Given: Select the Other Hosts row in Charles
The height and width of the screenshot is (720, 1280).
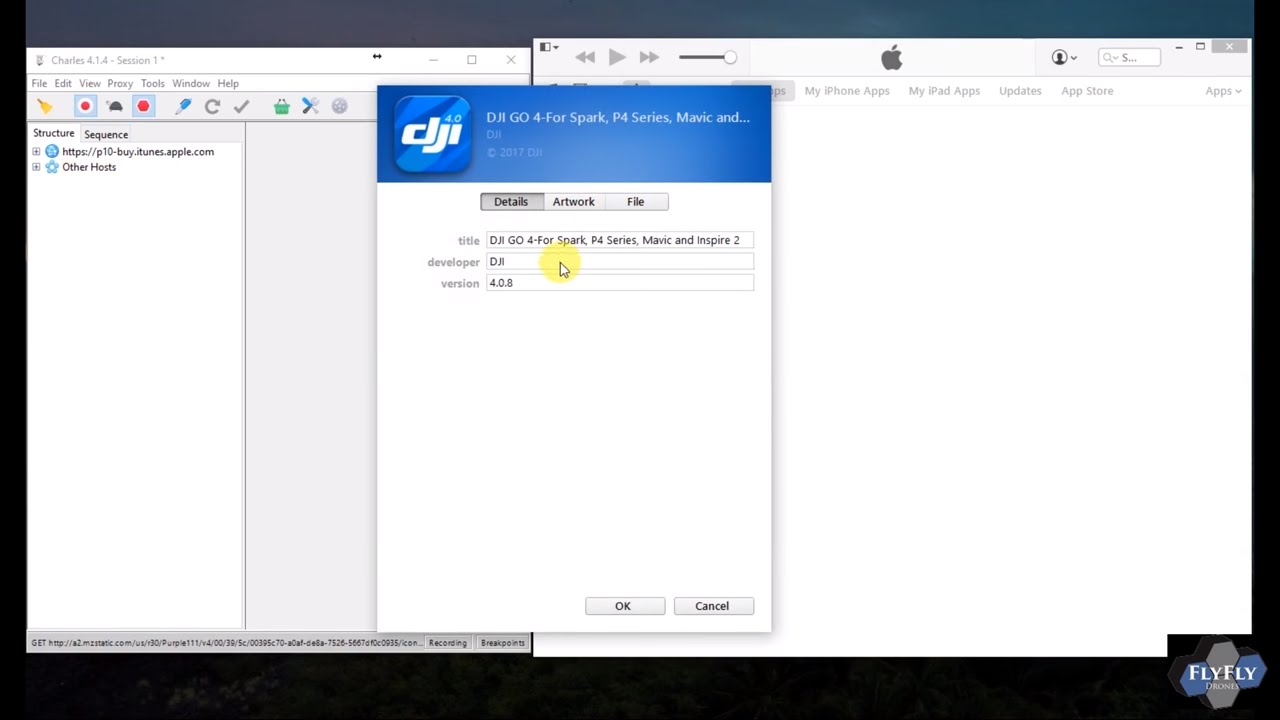Looking at the screenshot, I should pyautogui.click(x=89, y=167).
